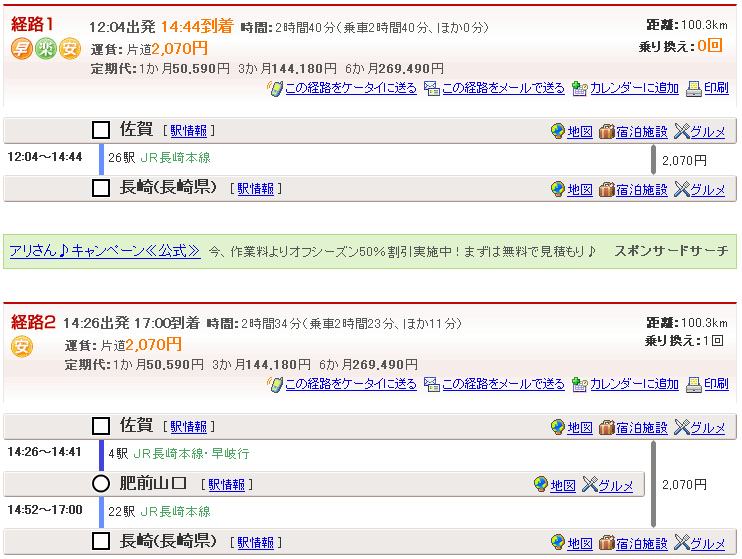Click the calendar icon in 経路2
Viewport: 742px width, 559px height.
[580, 384]
